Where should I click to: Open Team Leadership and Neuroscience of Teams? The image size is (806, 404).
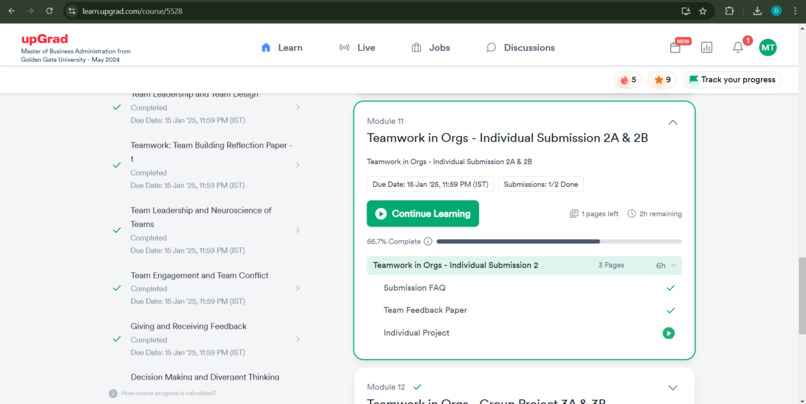pyautogui.click(x=201, y=217)
